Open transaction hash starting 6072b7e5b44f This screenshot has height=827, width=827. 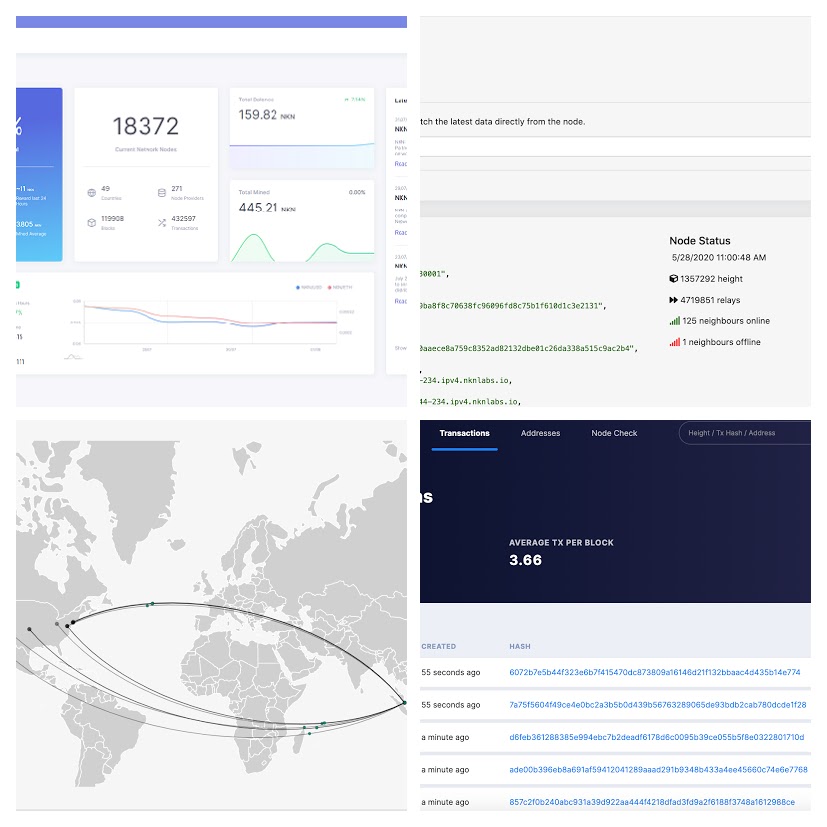point(655,672)
